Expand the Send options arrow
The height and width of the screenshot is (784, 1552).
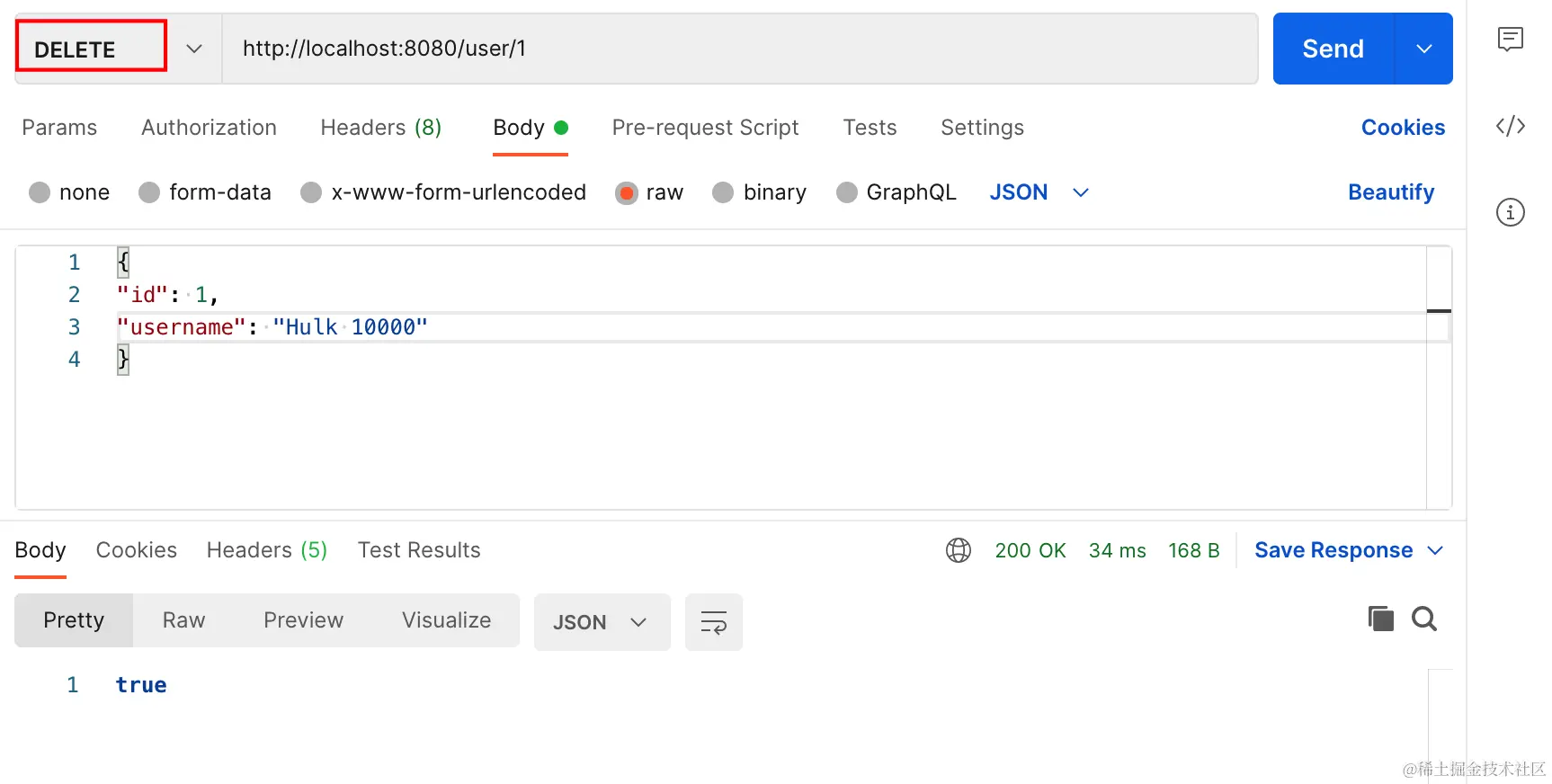tap(1423, 49)
